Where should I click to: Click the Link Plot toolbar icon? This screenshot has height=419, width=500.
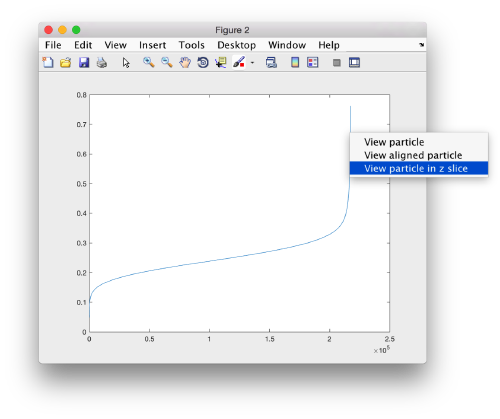(271, 62)
